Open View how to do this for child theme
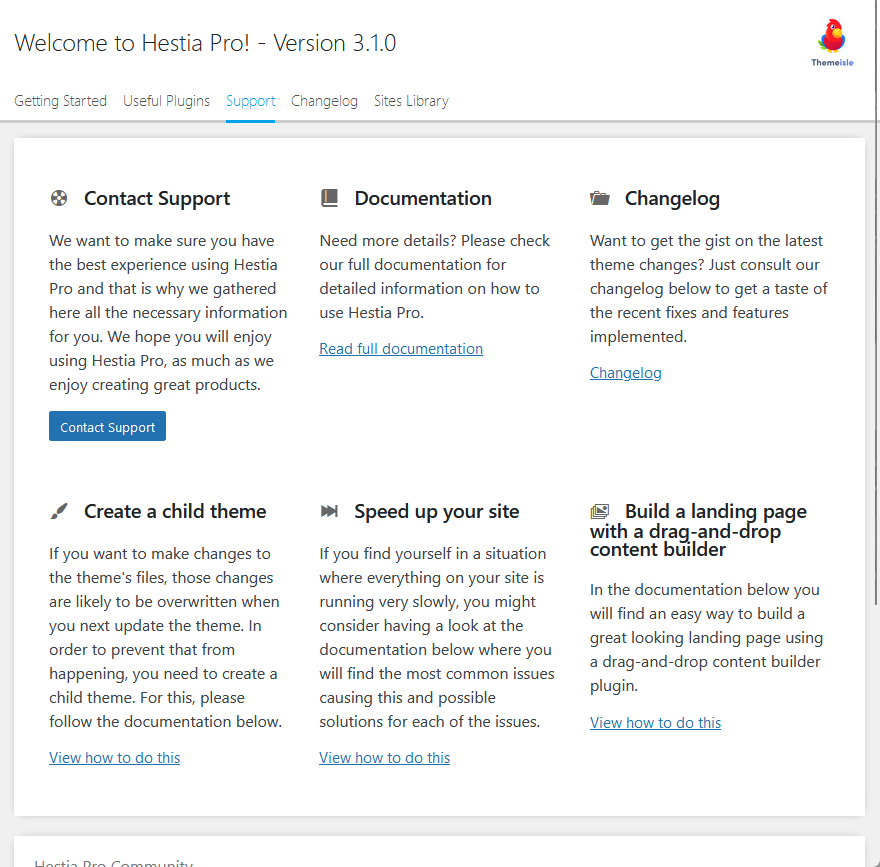 [x=114, y=758]
